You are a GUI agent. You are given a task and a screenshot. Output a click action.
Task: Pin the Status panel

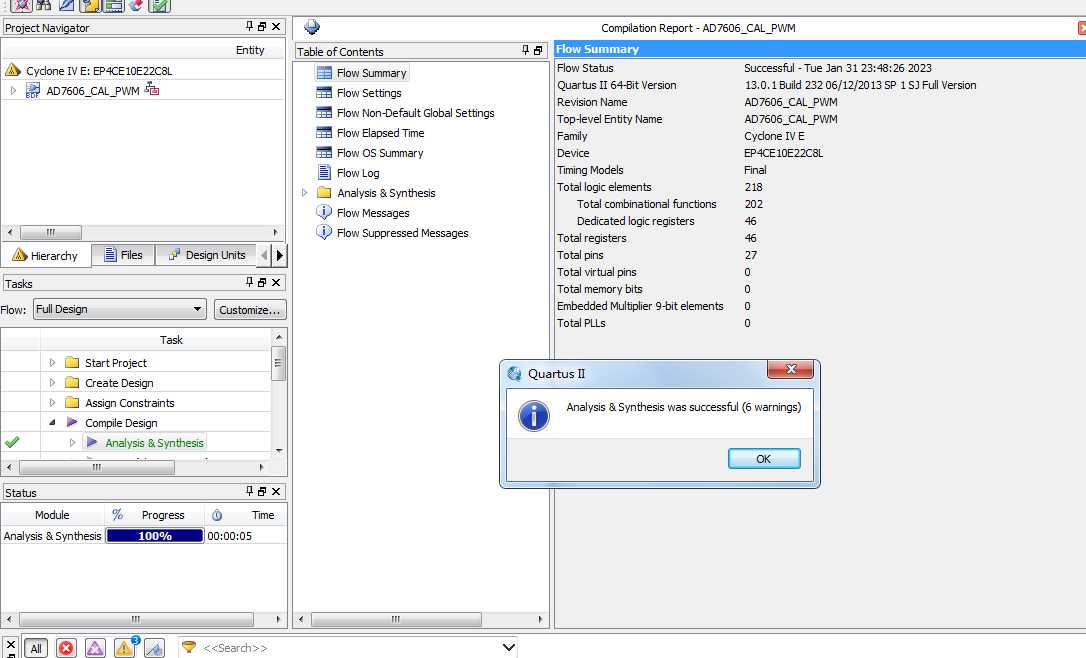tap(249, 491)
